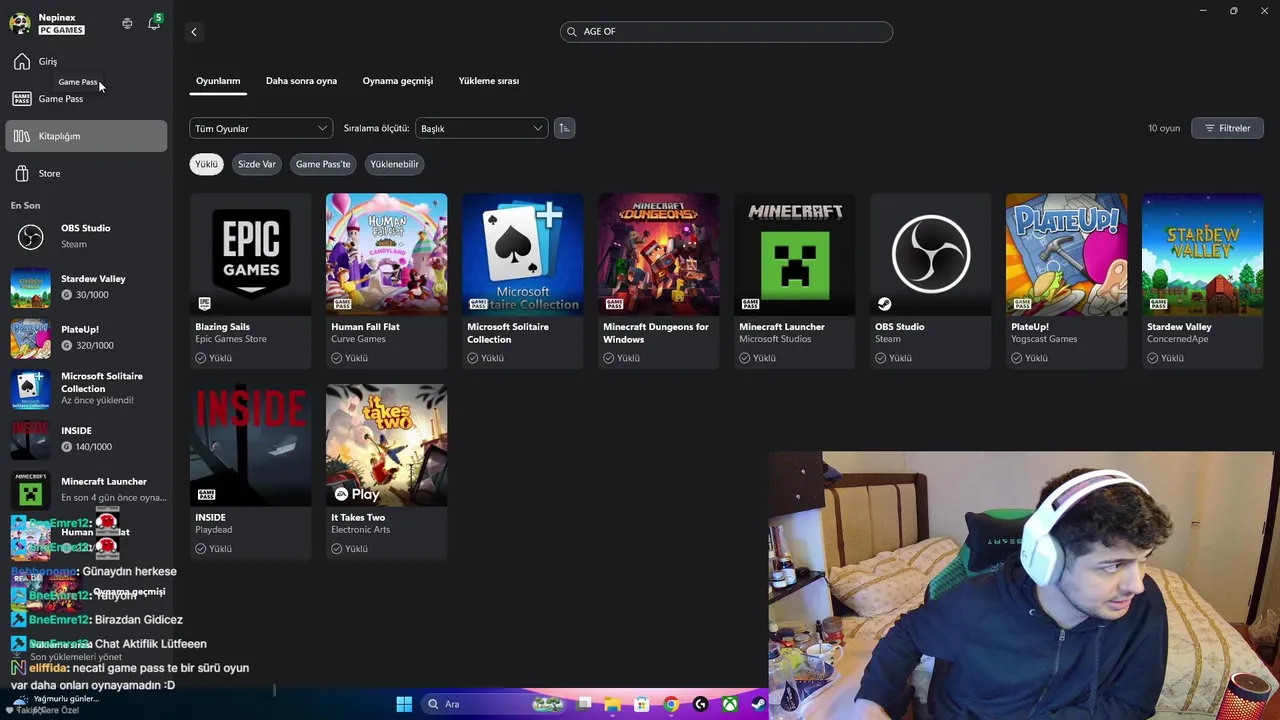Toggle the Yüklenebilir filter chip
The height and width of the screenshot is (720, 1280).
click(x=394, y=164)
